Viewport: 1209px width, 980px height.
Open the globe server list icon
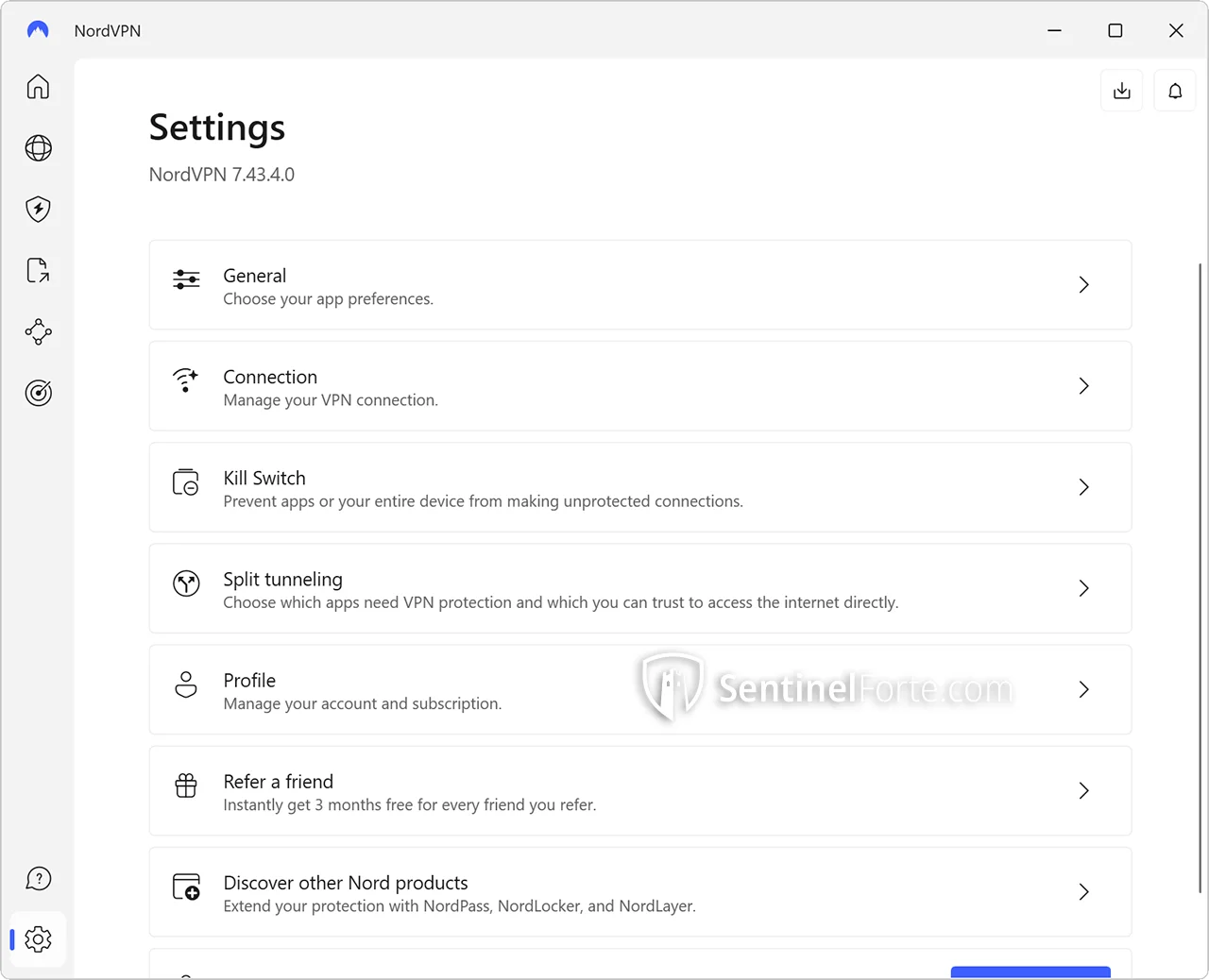point(38,148)
